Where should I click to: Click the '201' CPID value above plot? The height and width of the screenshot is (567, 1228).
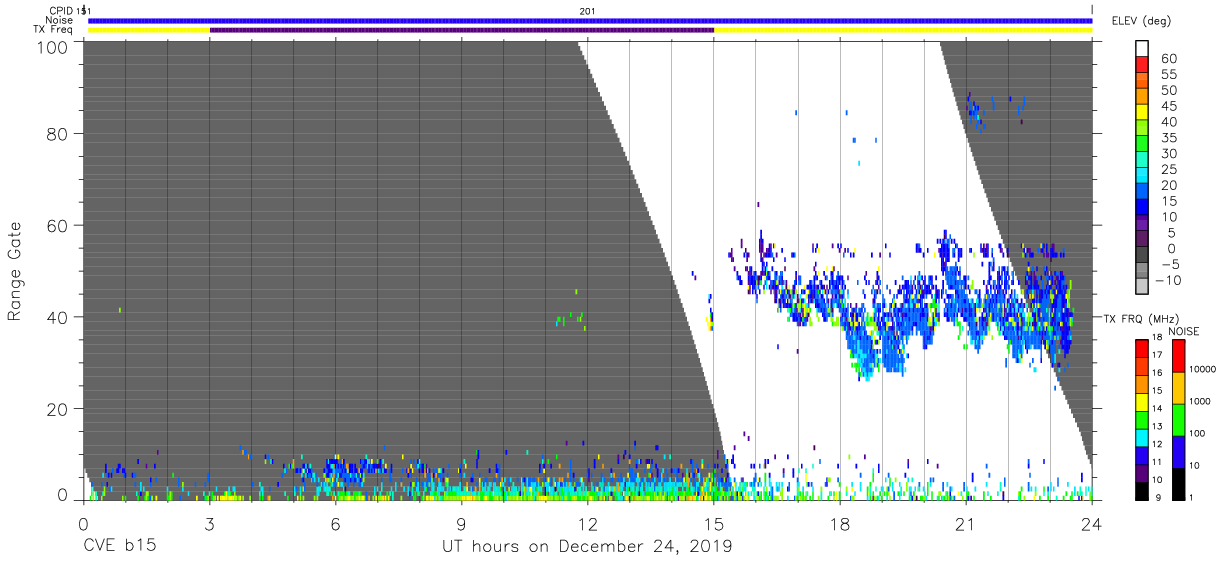tap(587, 10)
